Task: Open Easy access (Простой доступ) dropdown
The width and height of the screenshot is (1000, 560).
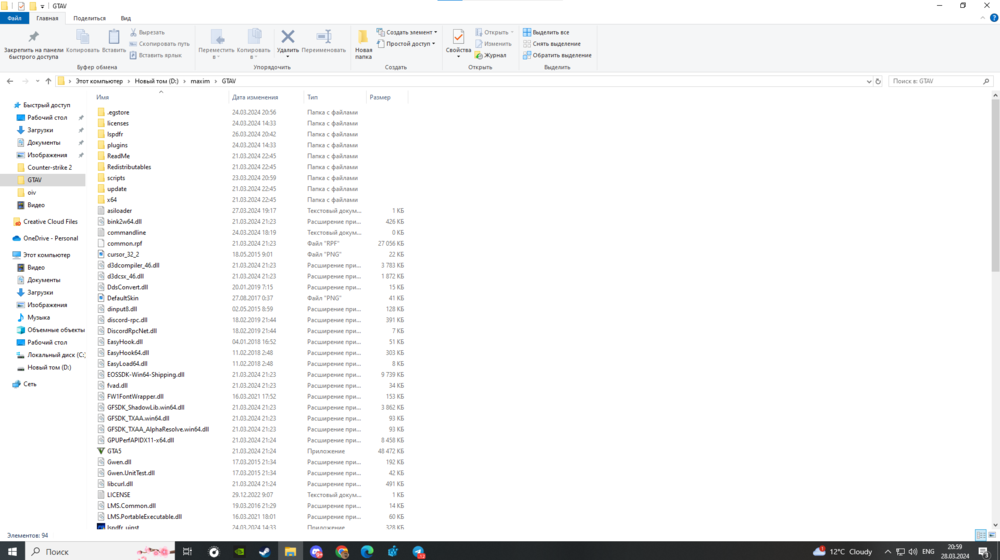Action: (406, 44)
